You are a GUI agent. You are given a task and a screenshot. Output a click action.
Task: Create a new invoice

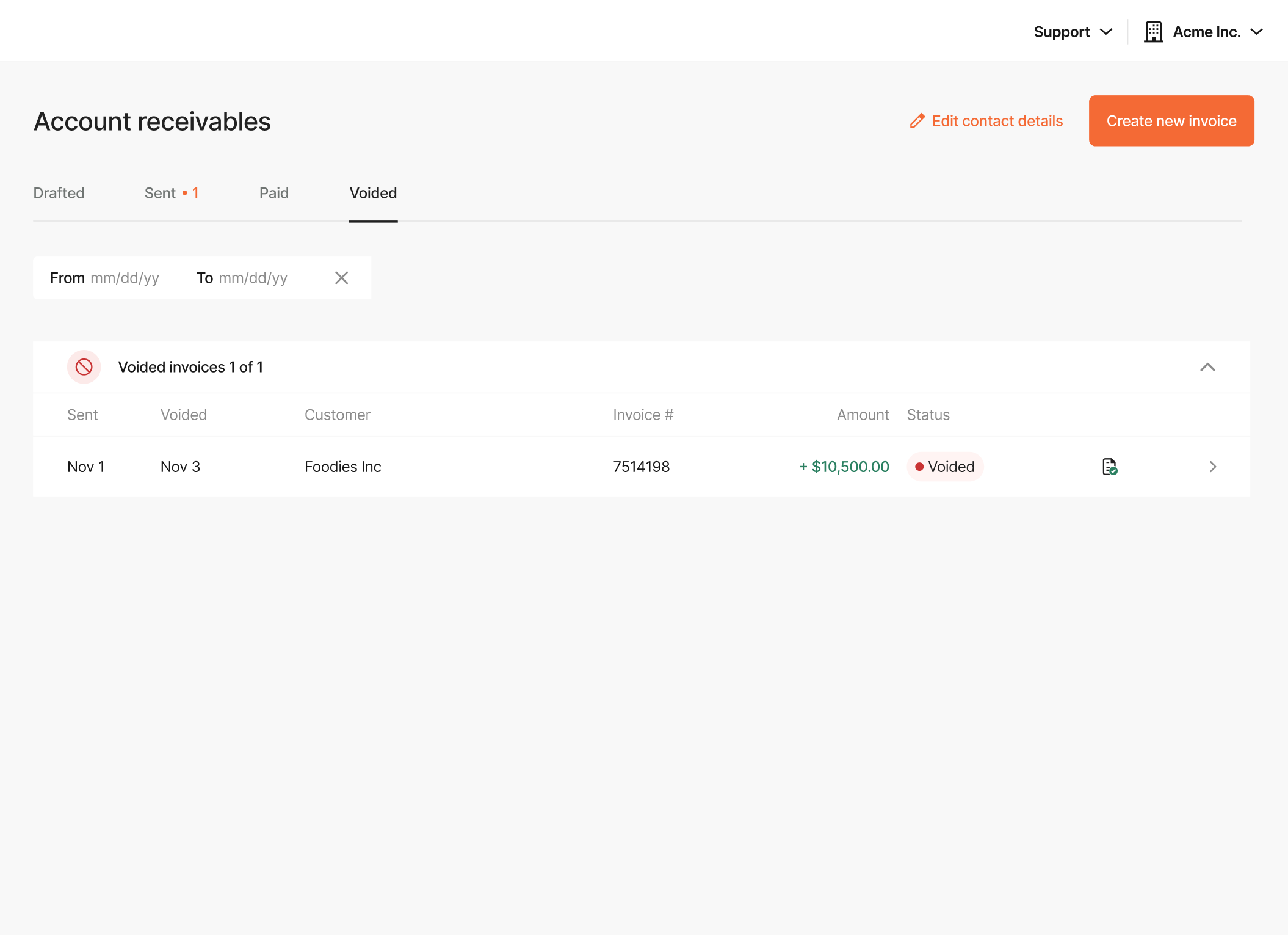pos(1171,121)
